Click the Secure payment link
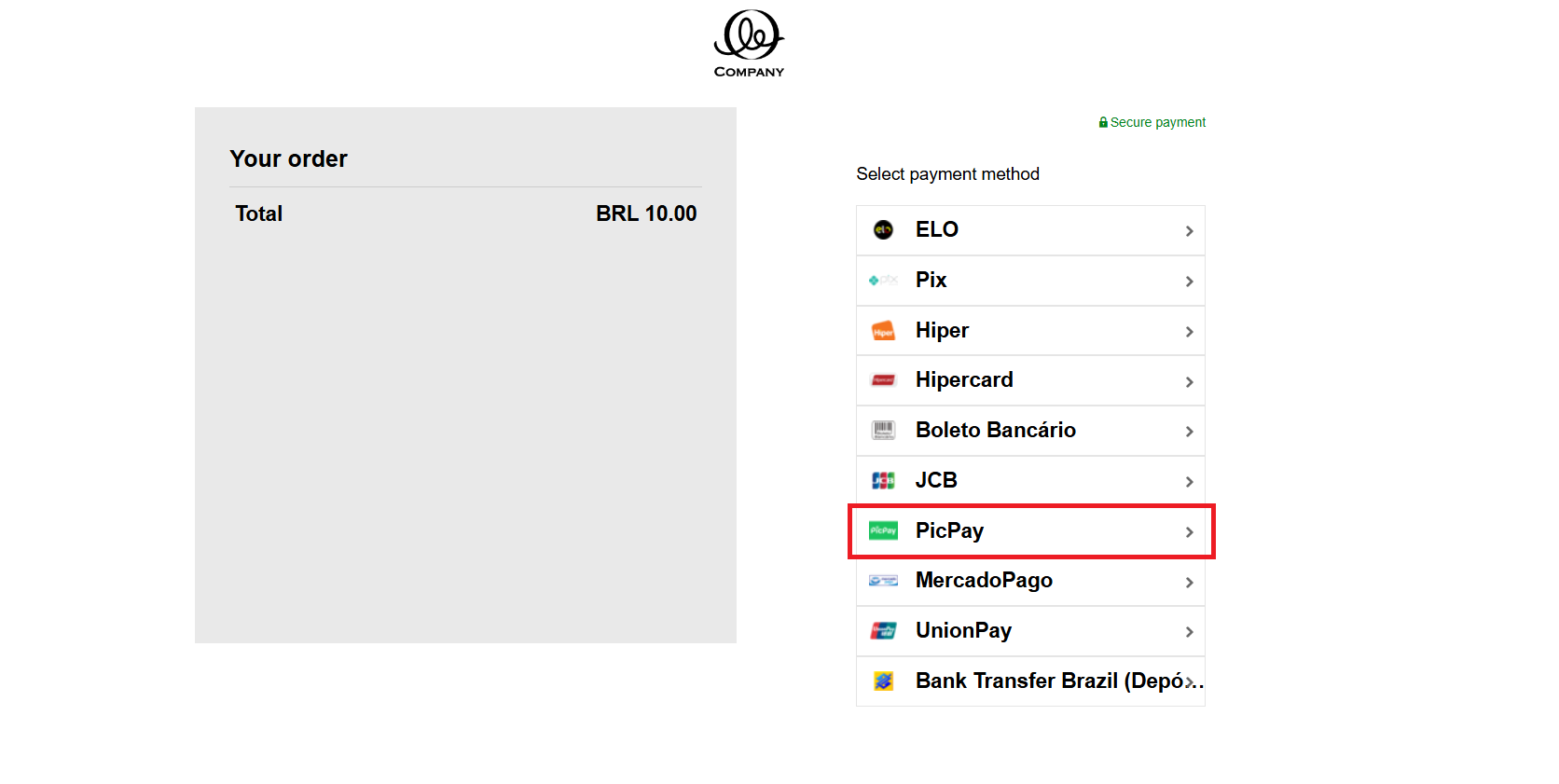This screenshot has height=784, width=1559. [1159, 121]
